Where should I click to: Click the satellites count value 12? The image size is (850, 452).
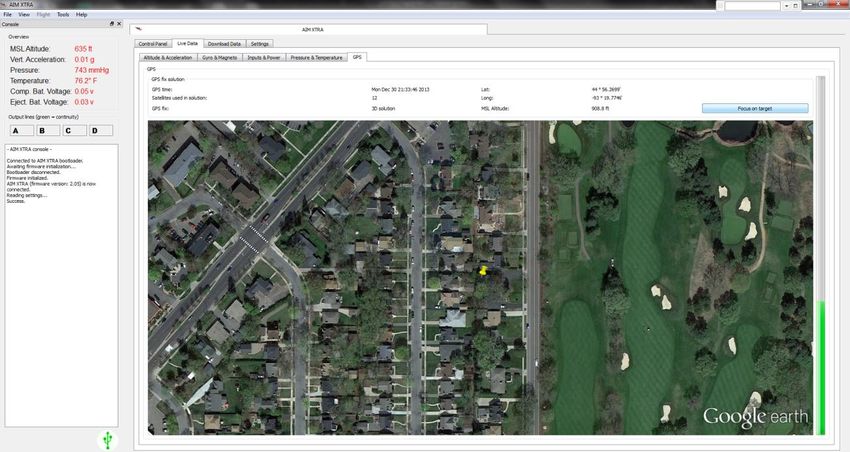(x=374, y=98)
